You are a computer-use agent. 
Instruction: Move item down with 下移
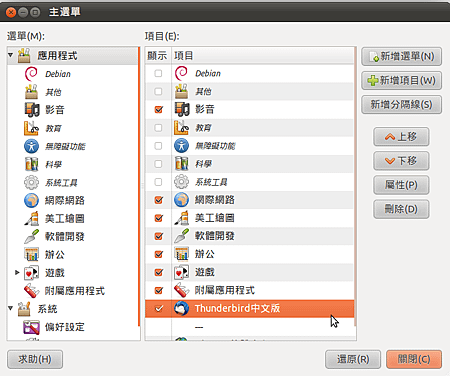tap(401, 161)
